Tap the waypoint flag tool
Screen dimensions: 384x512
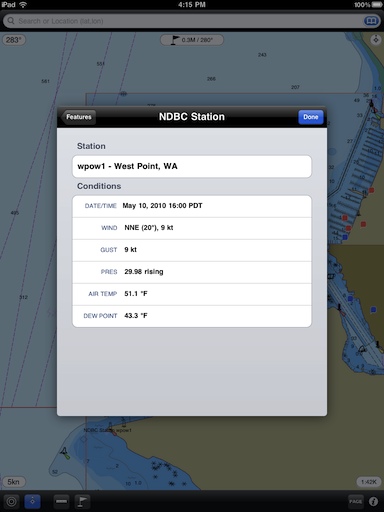click(x=82, y=501)
